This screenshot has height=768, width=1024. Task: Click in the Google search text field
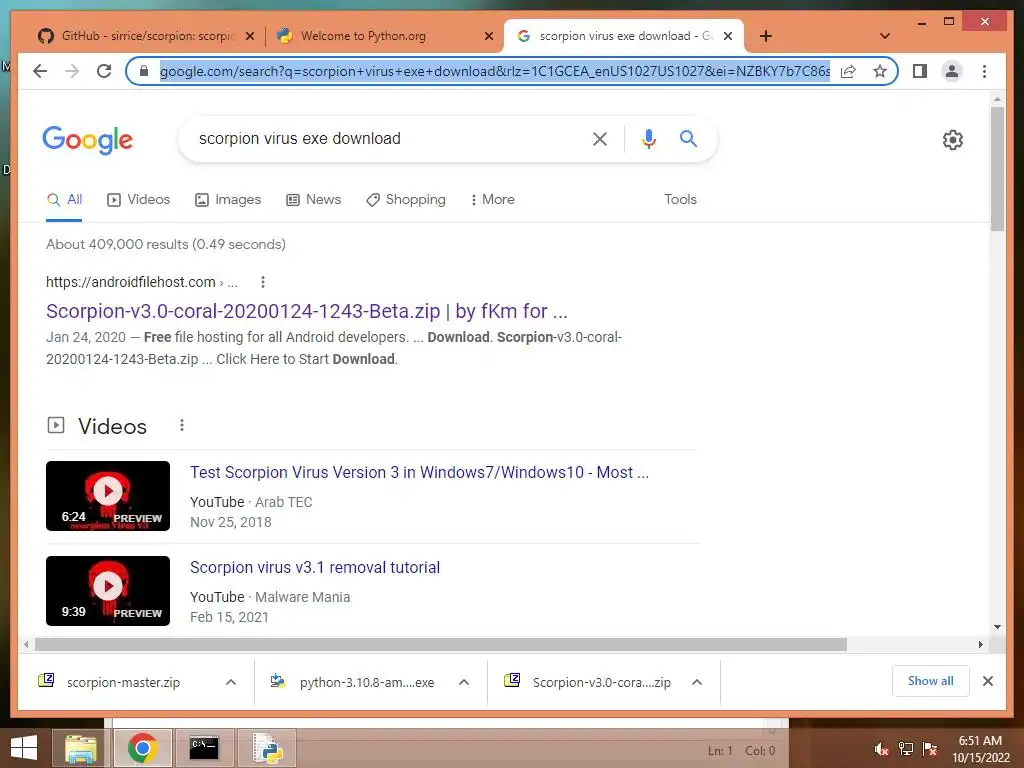click(385, 138)
